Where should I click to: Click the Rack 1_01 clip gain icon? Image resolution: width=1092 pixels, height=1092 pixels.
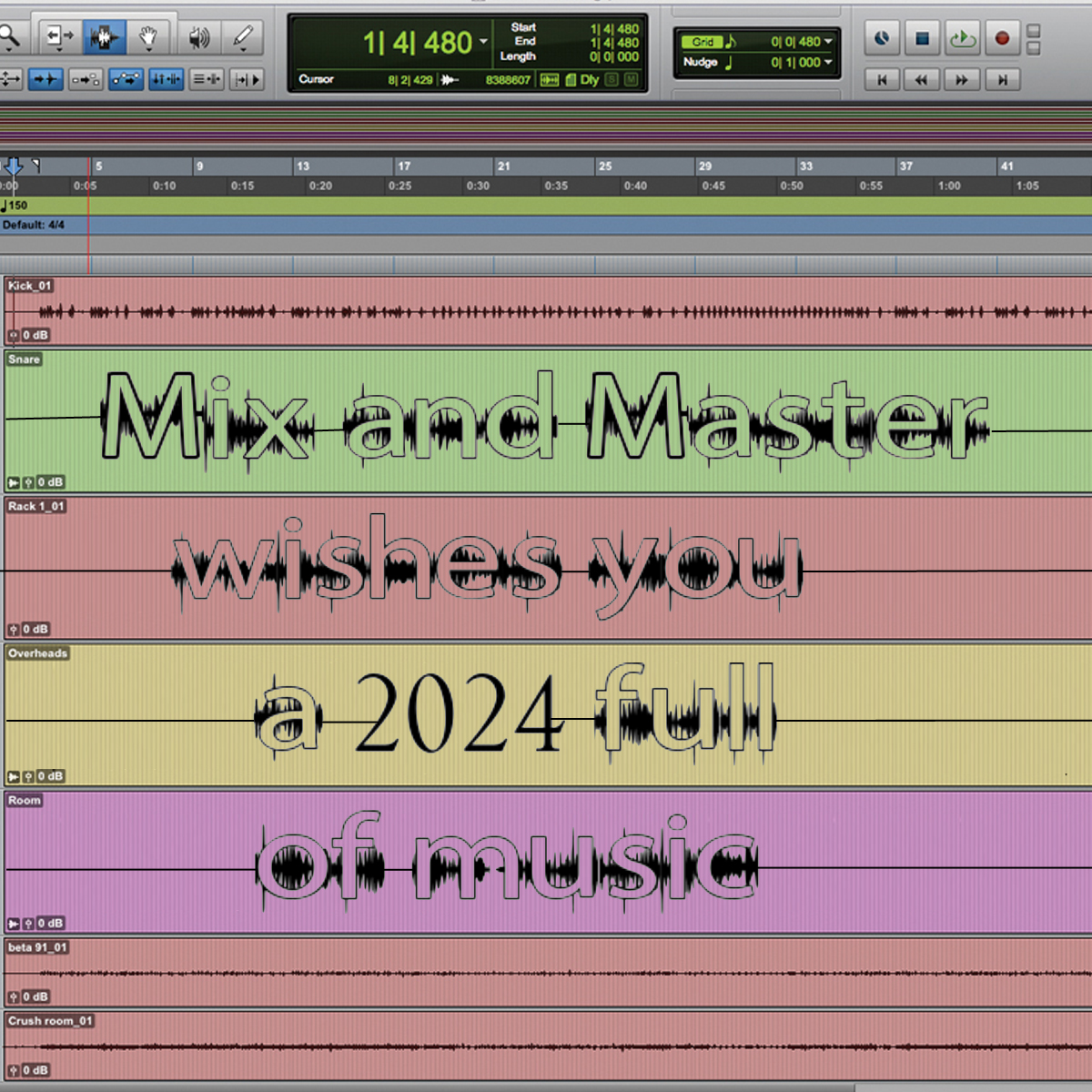click(13, 630)
